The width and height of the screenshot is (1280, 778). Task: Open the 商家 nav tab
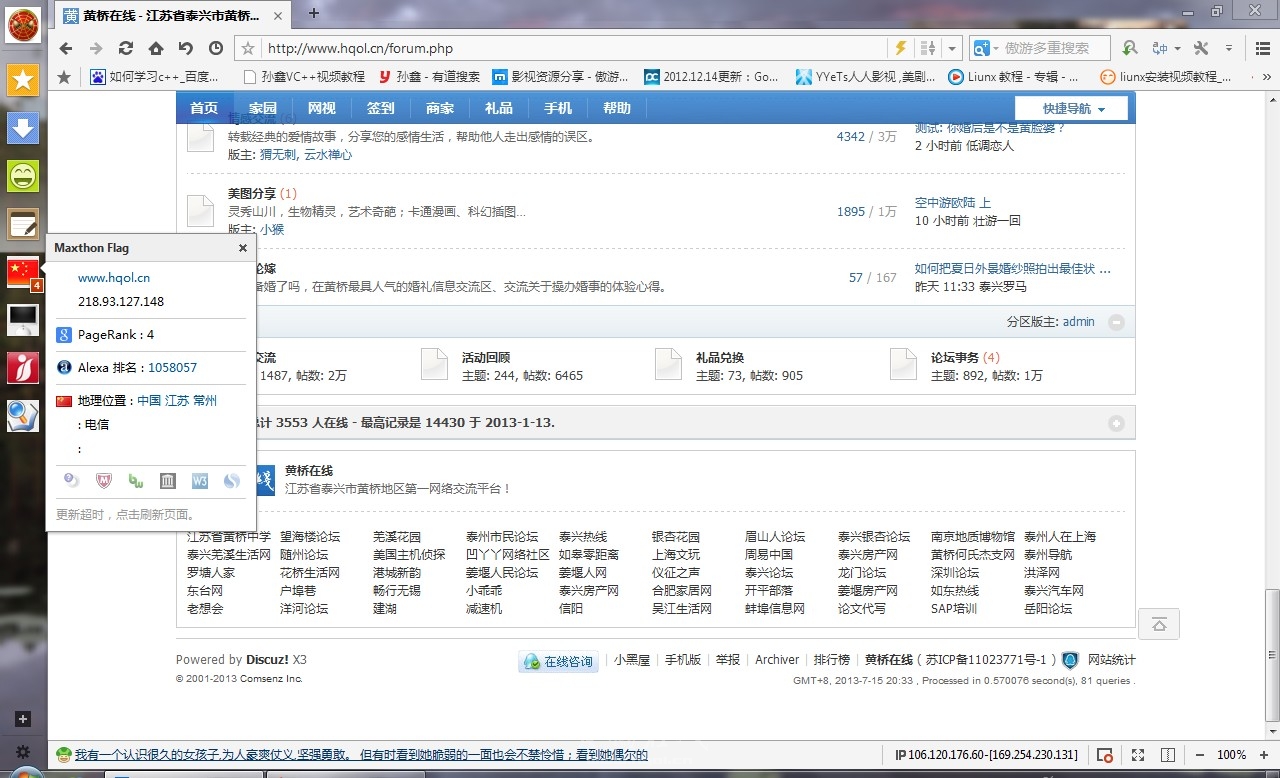tap(440, 108)
